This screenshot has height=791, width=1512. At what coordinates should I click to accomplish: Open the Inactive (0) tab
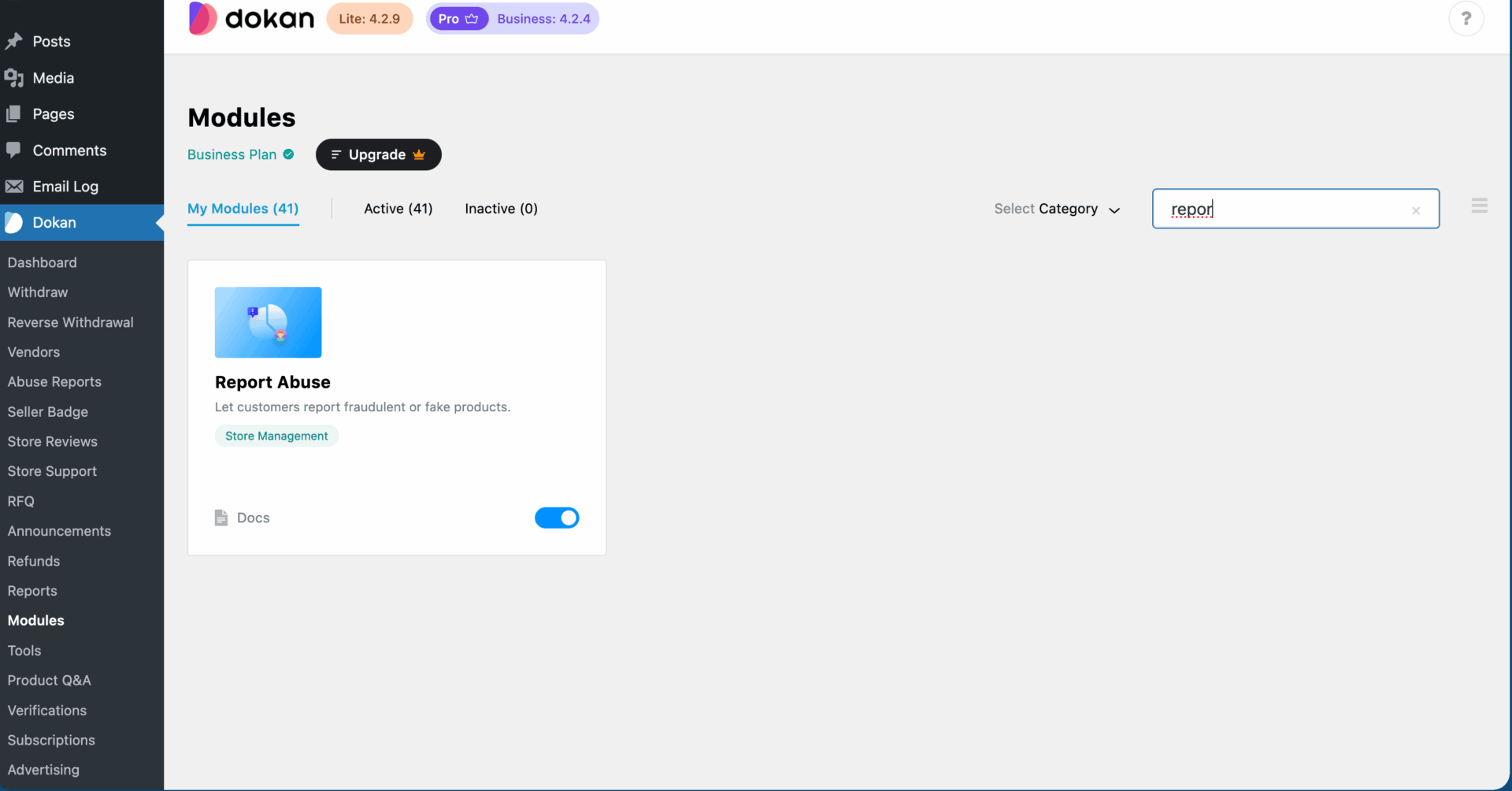coord(501,209)
